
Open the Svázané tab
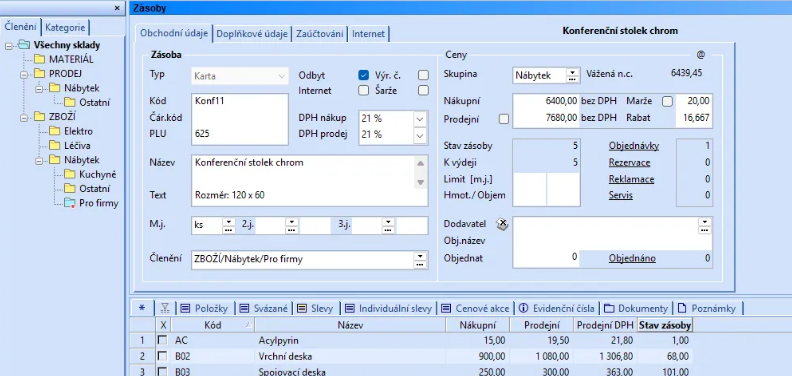point(264,308)
